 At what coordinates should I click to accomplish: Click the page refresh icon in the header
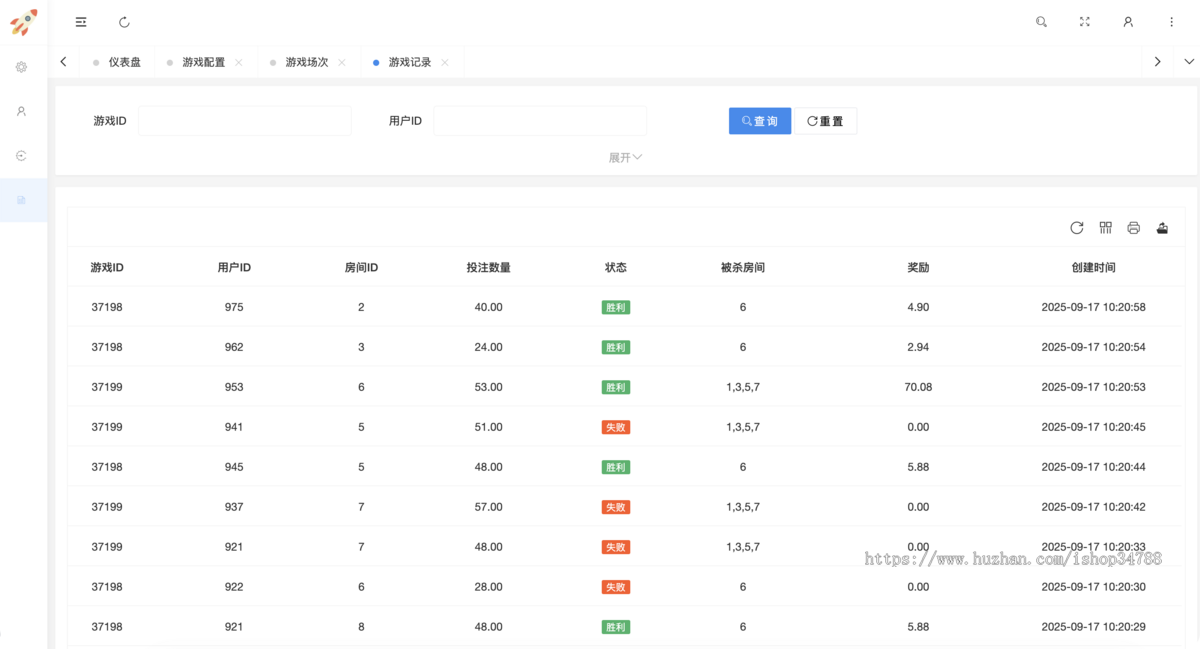pos(124,22)
